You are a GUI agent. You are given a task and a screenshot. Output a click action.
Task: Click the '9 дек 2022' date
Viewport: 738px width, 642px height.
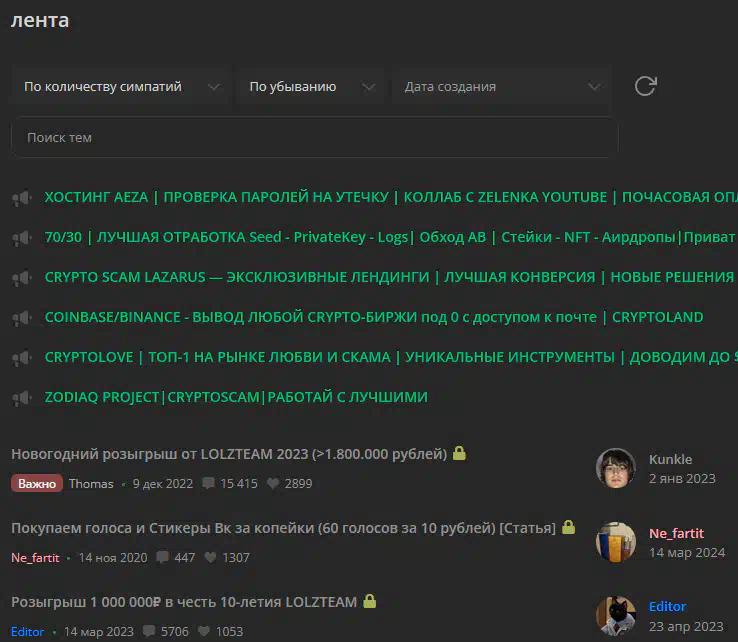(x=163, y=484)
